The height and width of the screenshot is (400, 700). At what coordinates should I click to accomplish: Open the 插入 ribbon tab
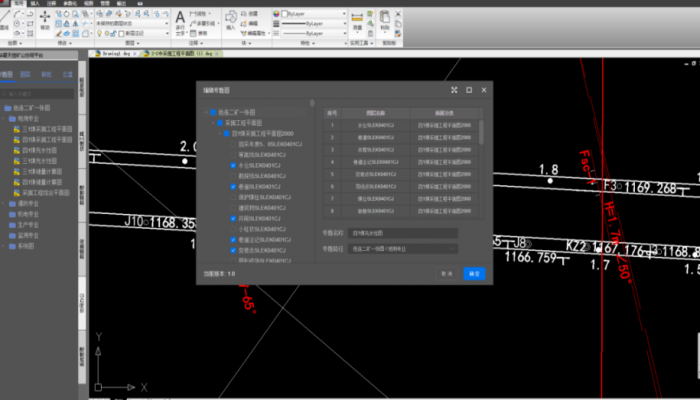[35, 3]
